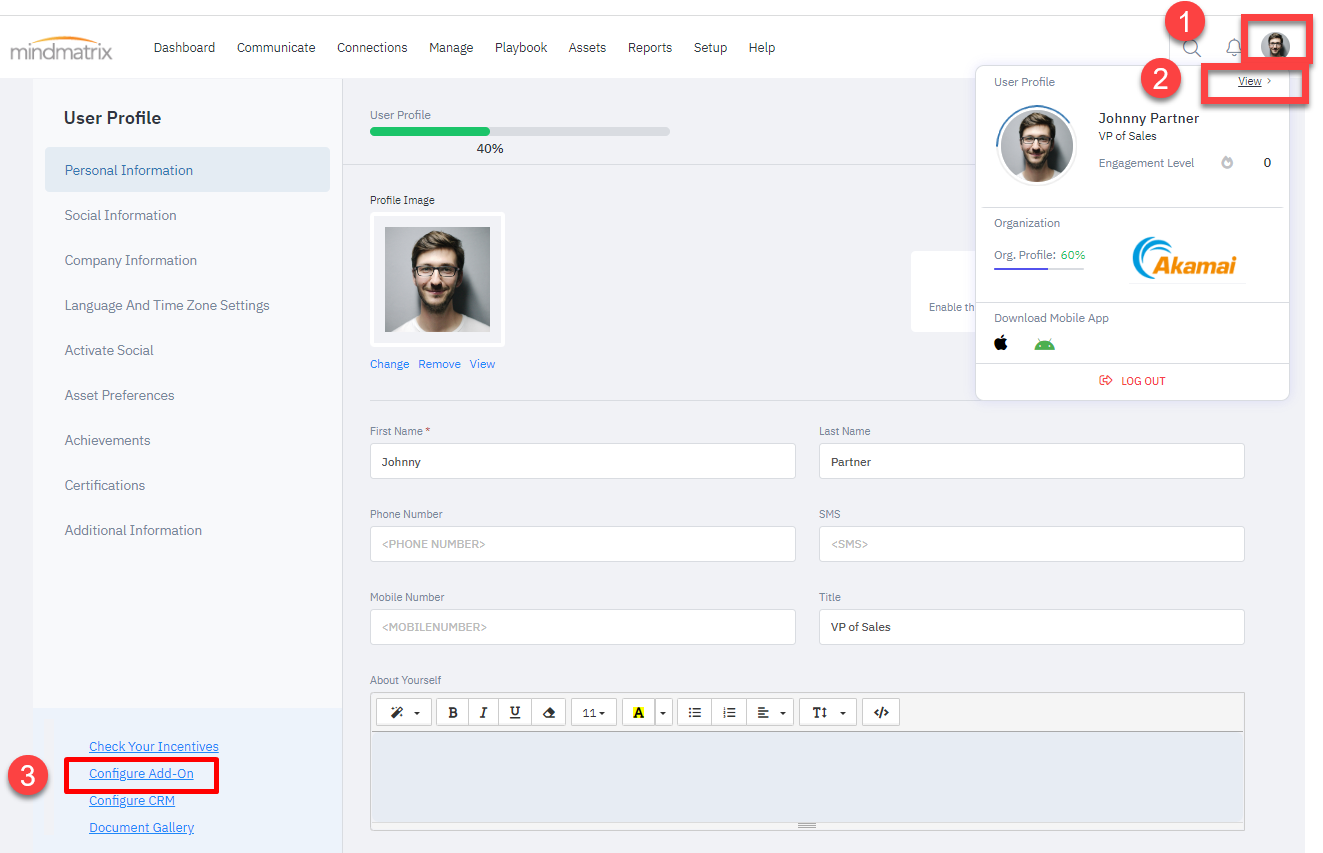Open the paragraph alignment dropdown
Screen dimensions: 1323x853
pos(770,713)
